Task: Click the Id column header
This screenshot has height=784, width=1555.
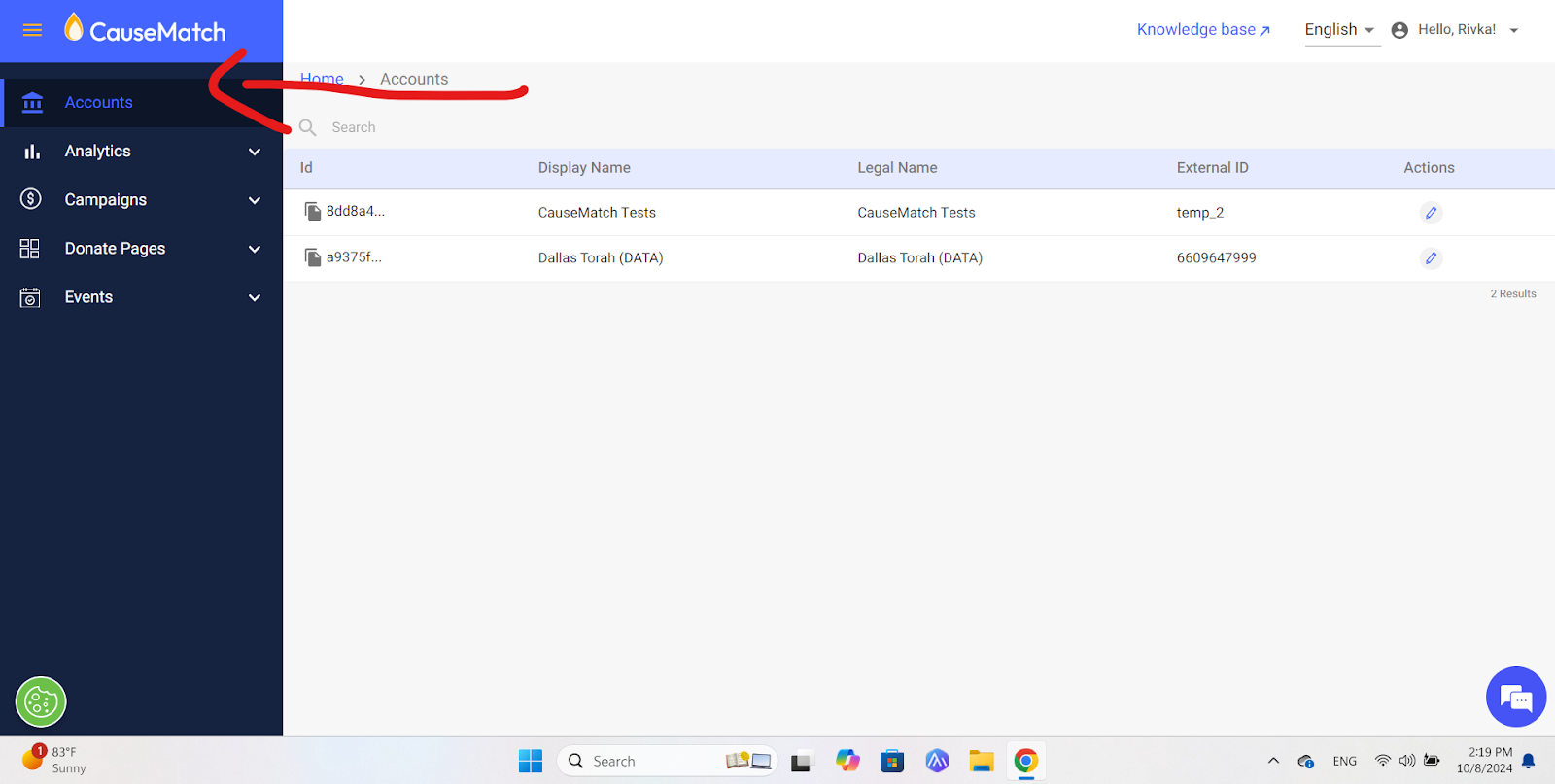Action: [x=306, y=168]
